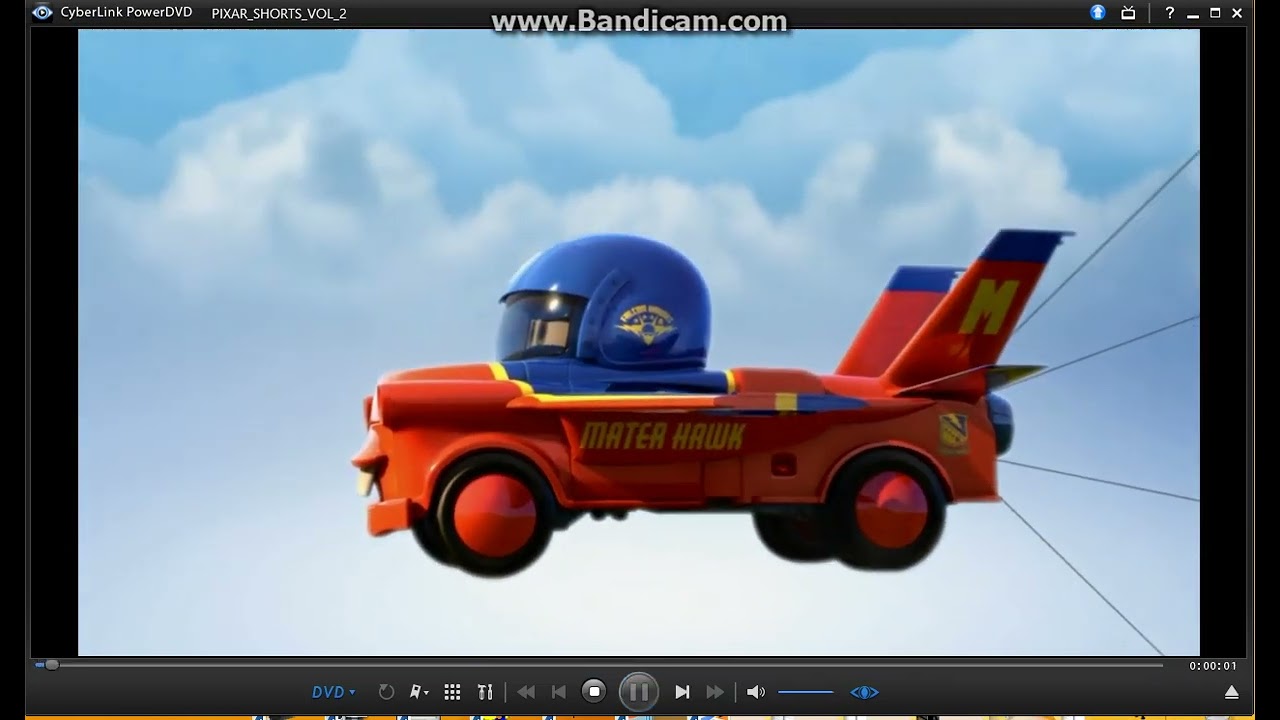Screen dimensions: 1280x720
Task: Skip to the next chapter
Action: pyautogui.click(x=682, y=692)
